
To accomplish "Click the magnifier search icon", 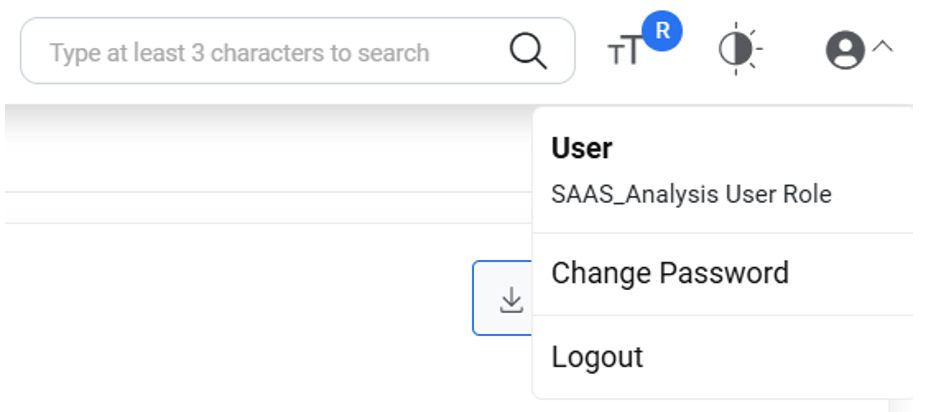I will point(528,51).
